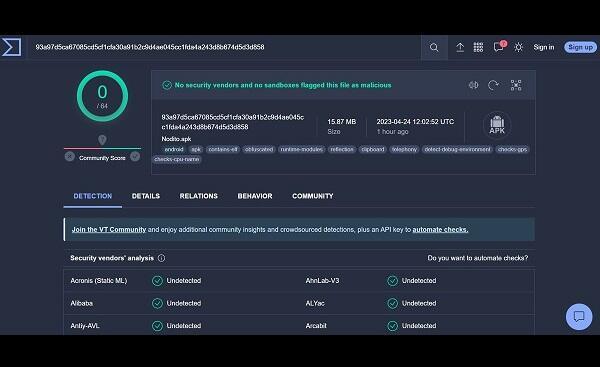Click the reanalyze refresh icon

coord(493,85)
